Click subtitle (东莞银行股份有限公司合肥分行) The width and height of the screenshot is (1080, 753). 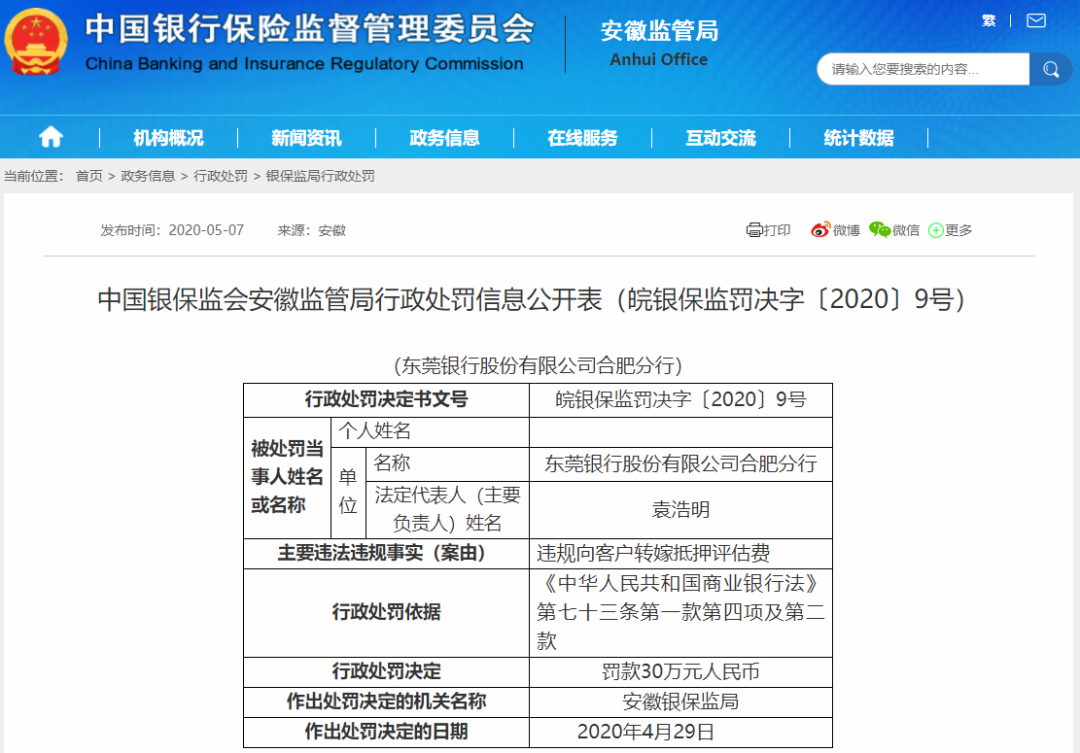538,365
